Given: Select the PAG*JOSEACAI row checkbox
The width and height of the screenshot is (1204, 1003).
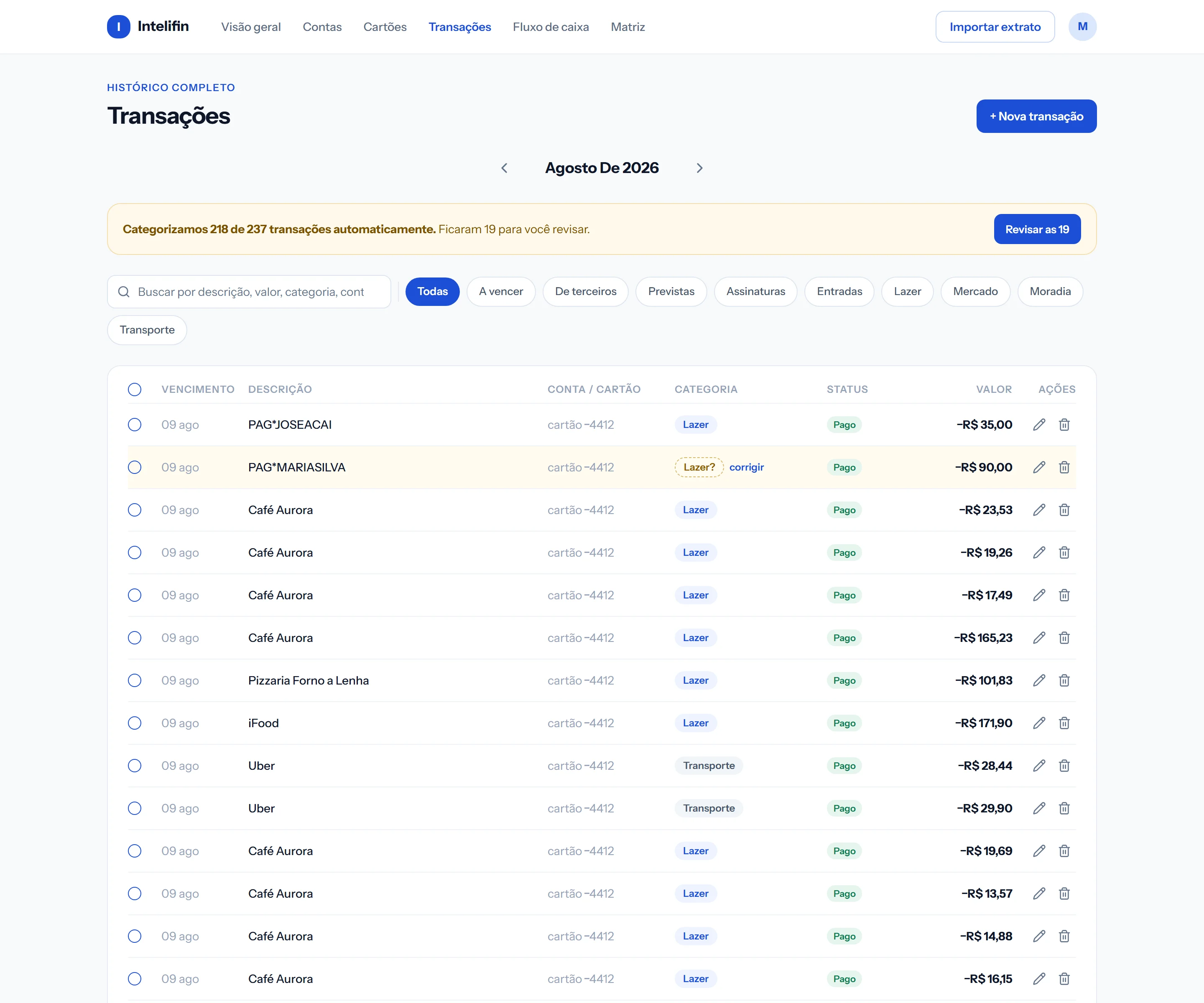Looking at the screenshot, I should click(135, 425).
